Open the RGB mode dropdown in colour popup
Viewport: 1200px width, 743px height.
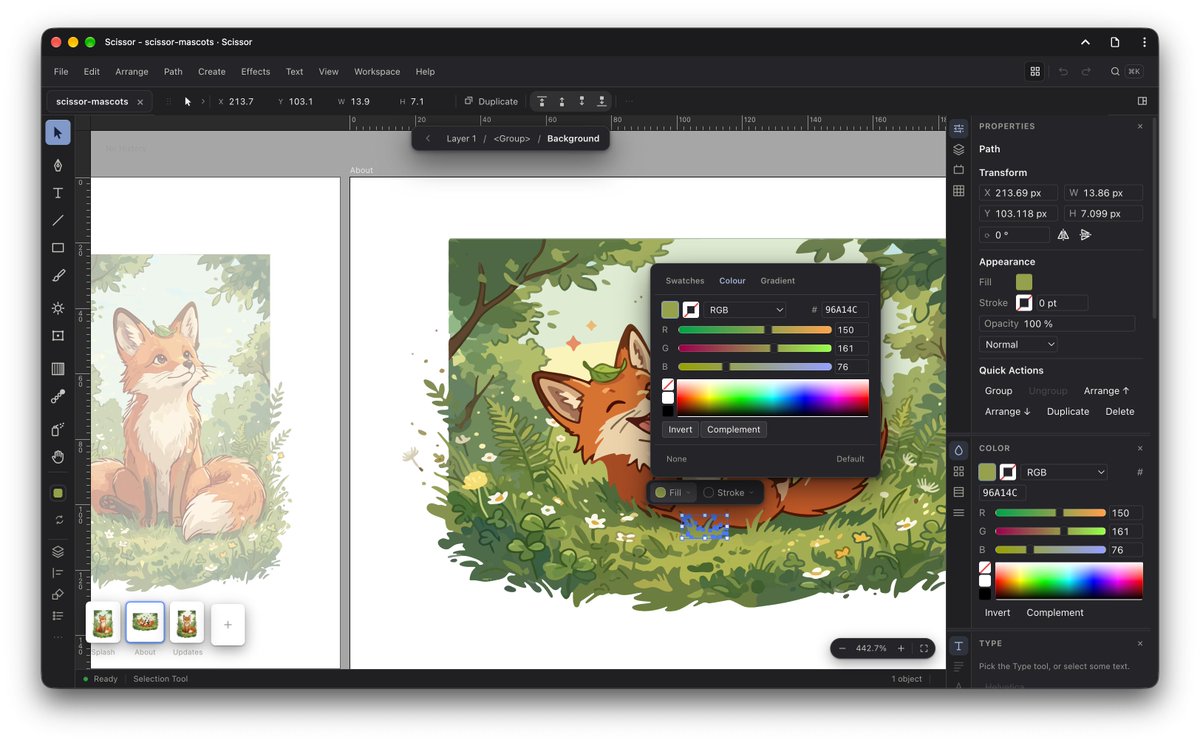tap(746, 310)
